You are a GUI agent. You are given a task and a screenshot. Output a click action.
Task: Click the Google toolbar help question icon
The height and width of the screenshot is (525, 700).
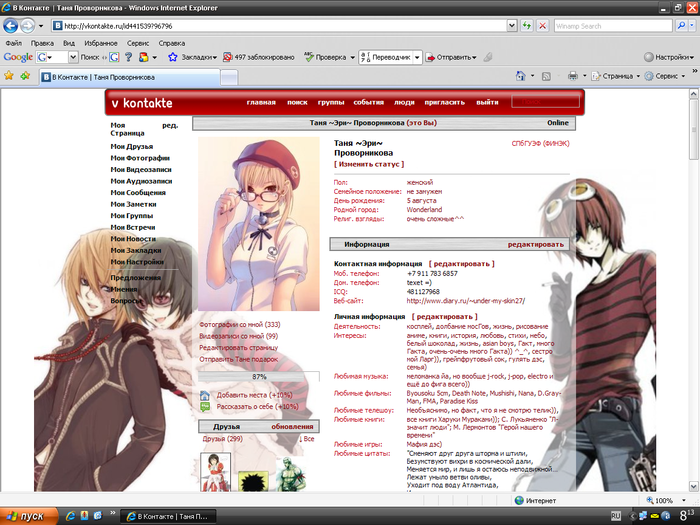(129, 57)
